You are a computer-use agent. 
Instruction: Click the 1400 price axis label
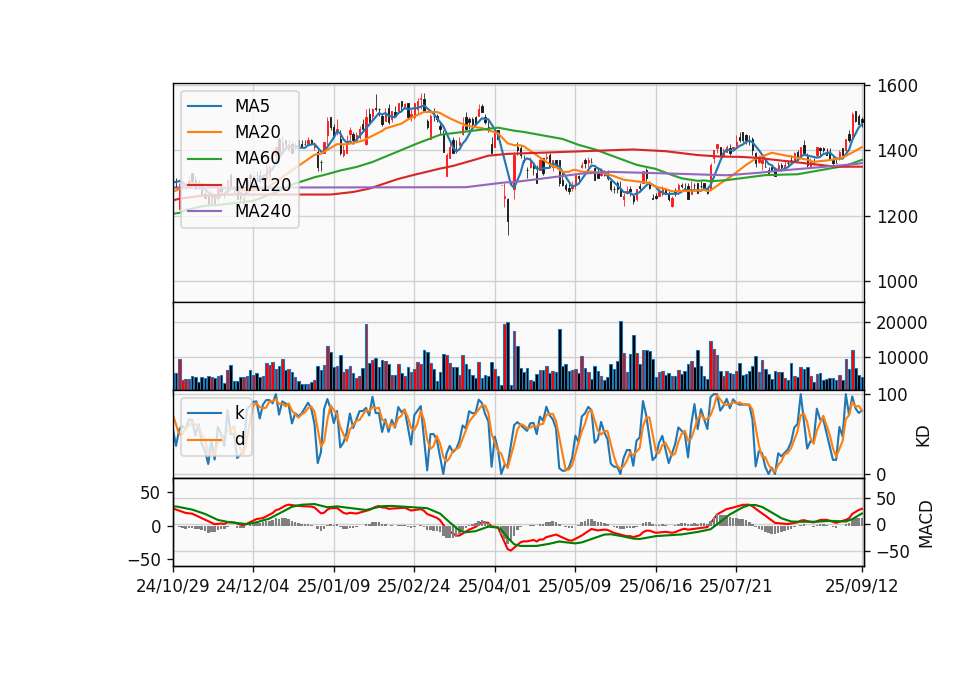pos(897,151)
